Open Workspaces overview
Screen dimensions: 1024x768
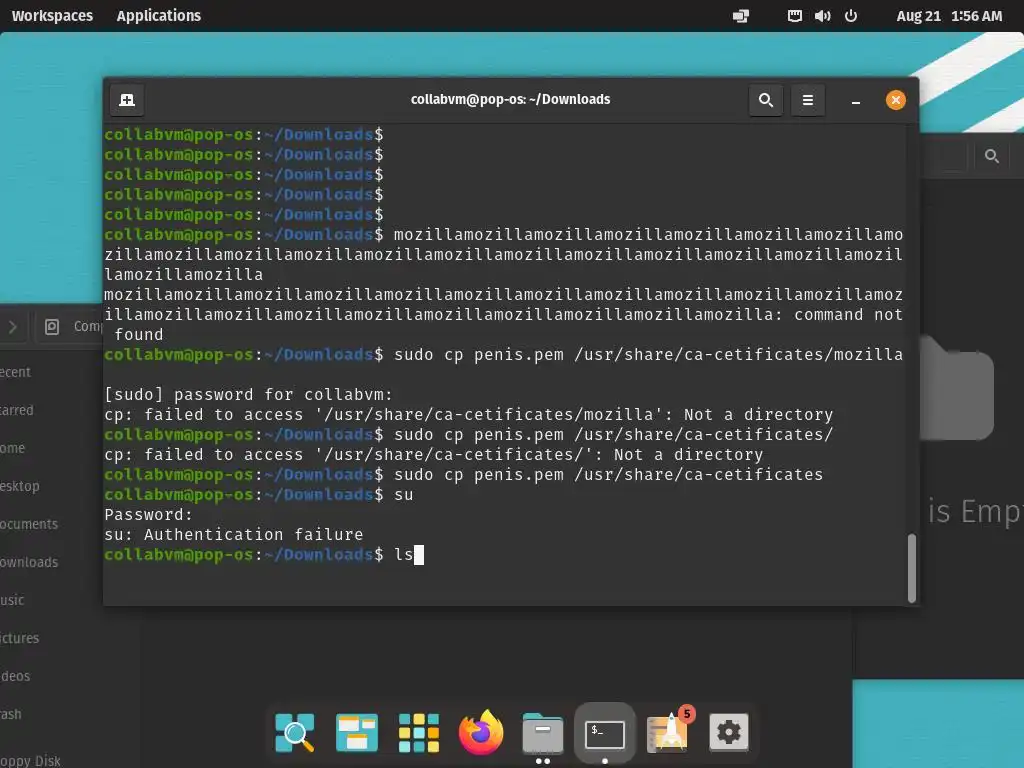(x=52, y=16)
